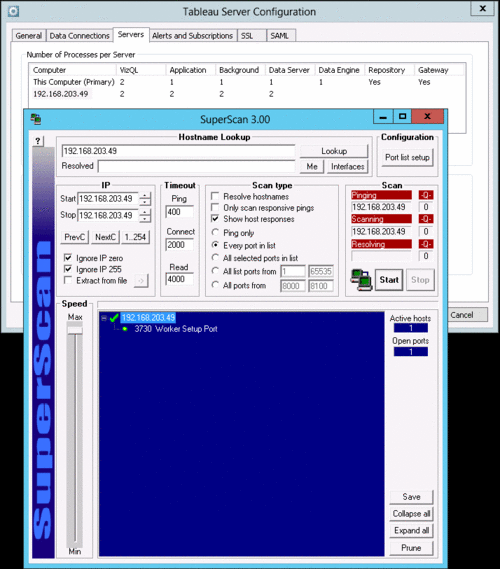Choose All selected ports in list

[215, 258]
